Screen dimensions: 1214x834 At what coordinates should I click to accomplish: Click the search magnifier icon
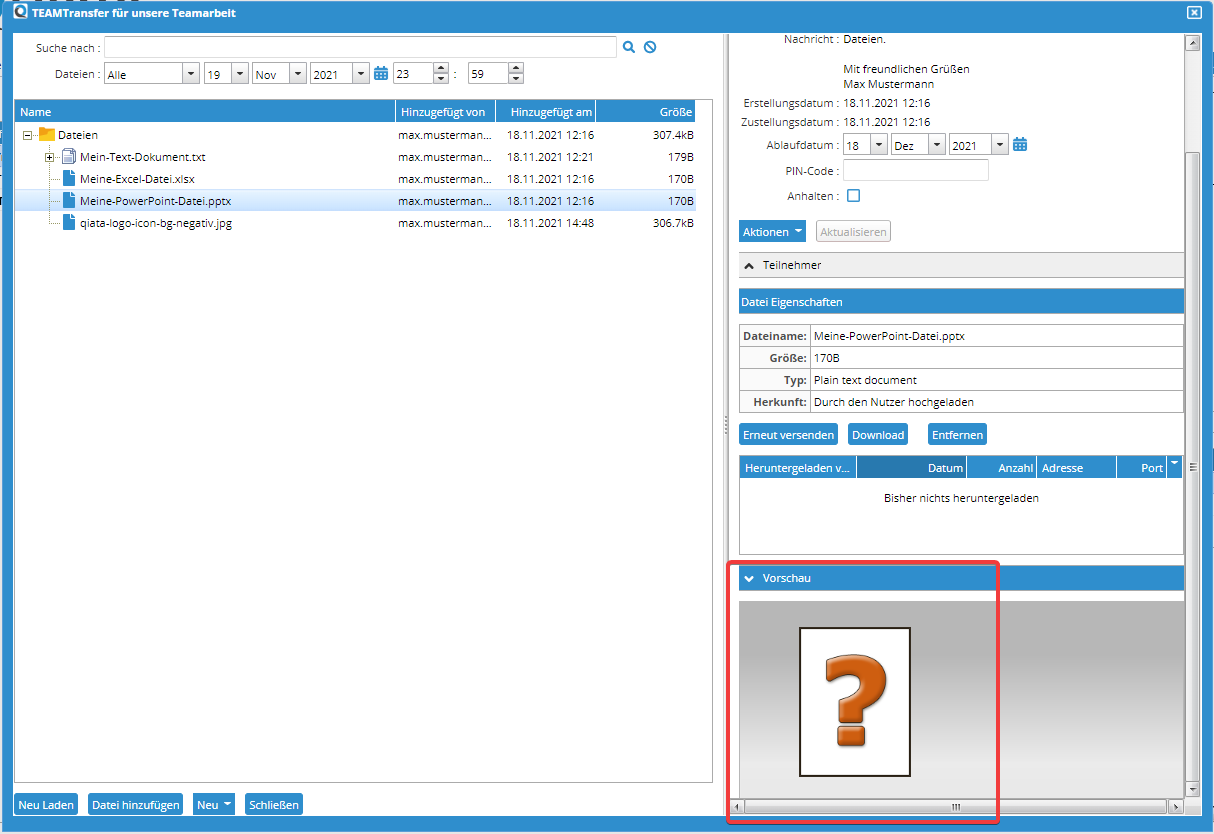[x=629, y=46]
